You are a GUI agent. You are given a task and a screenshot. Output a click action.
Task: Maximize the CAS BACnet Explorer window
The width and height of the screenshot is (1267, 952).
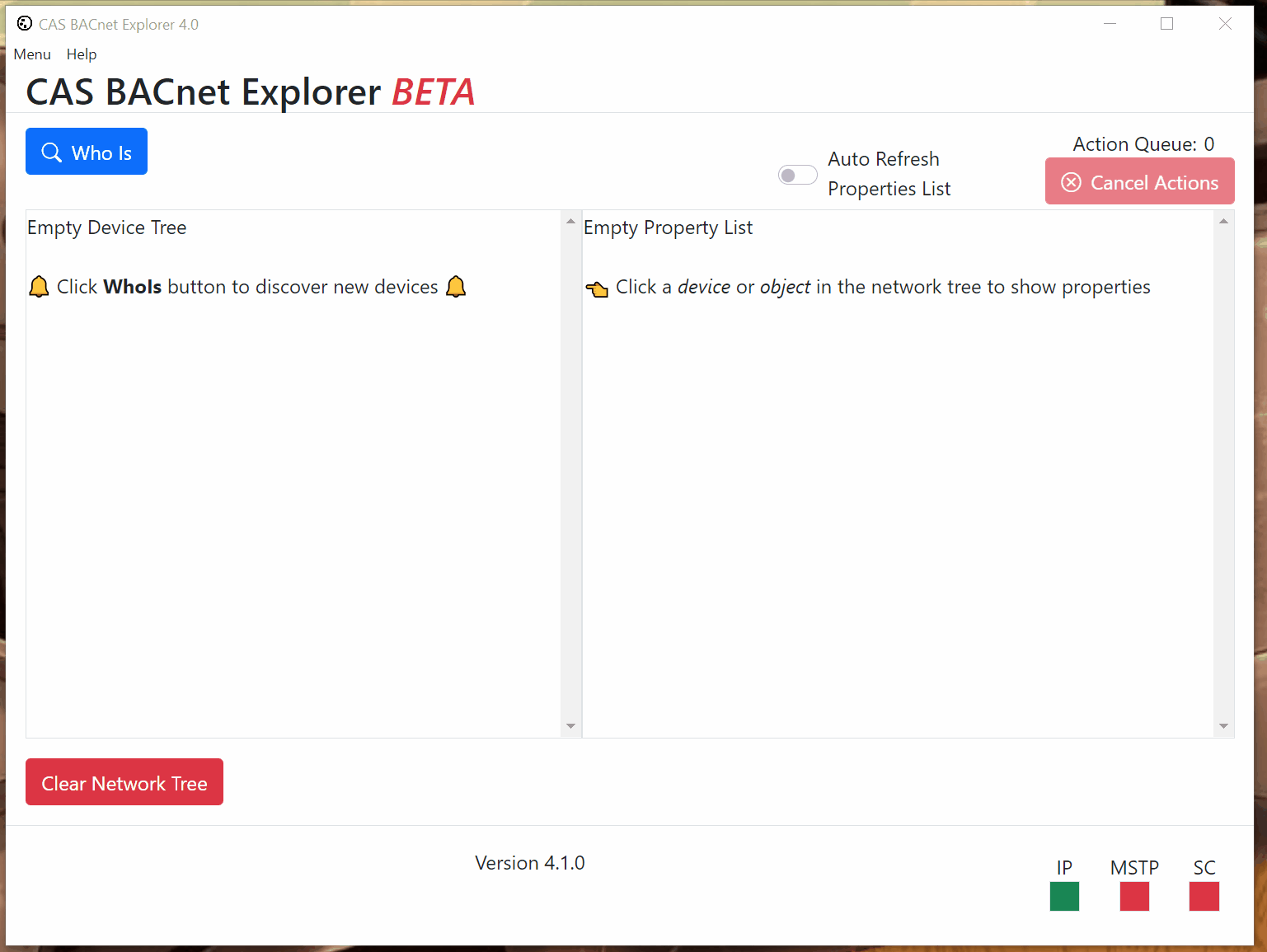[1166, 24]
